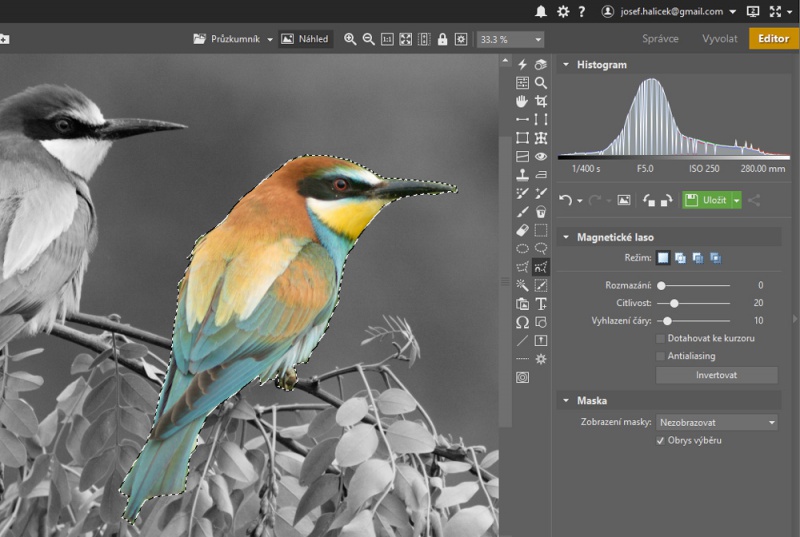The image size is (800, 537).
Task: Toggle fullscreen mode icon
Action: [x=775, y=11]
